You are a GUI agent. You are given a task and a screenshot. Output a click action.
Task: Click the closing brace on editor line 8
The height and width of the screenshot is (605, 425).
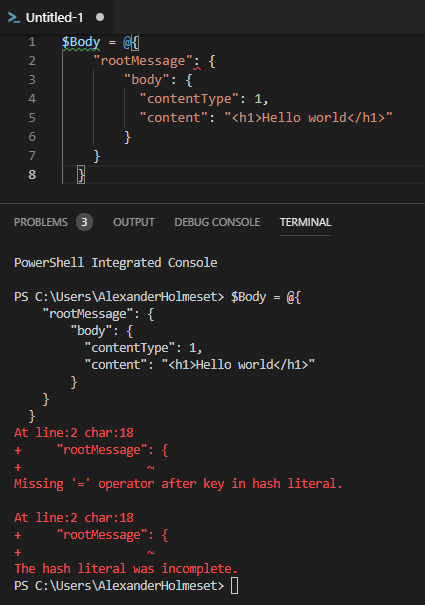pyautogui.click(x=81, y=175)
